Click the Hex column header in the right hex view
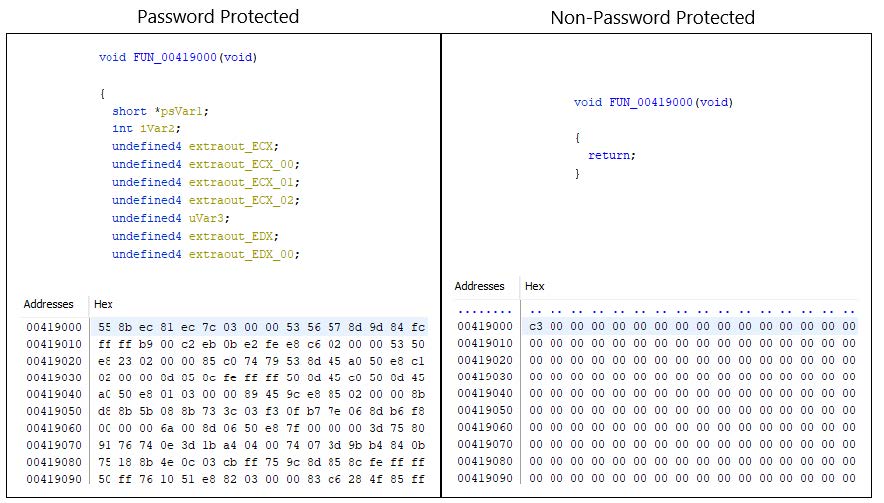This screenshot has width=884, height=503. point(534,286)
